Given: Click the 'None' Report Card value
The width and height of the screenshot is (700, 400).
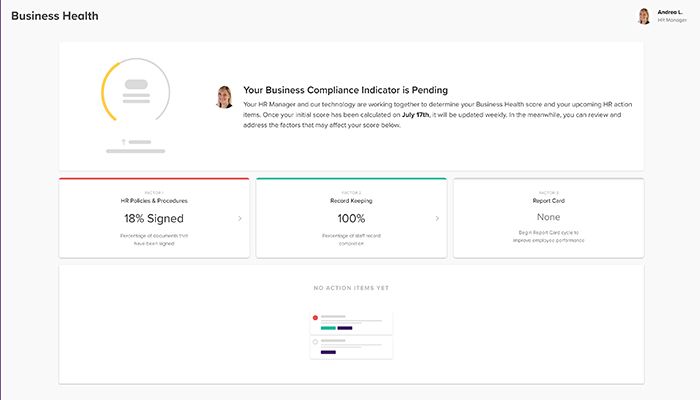Looking at the screenshot, I should pos(548,218).
